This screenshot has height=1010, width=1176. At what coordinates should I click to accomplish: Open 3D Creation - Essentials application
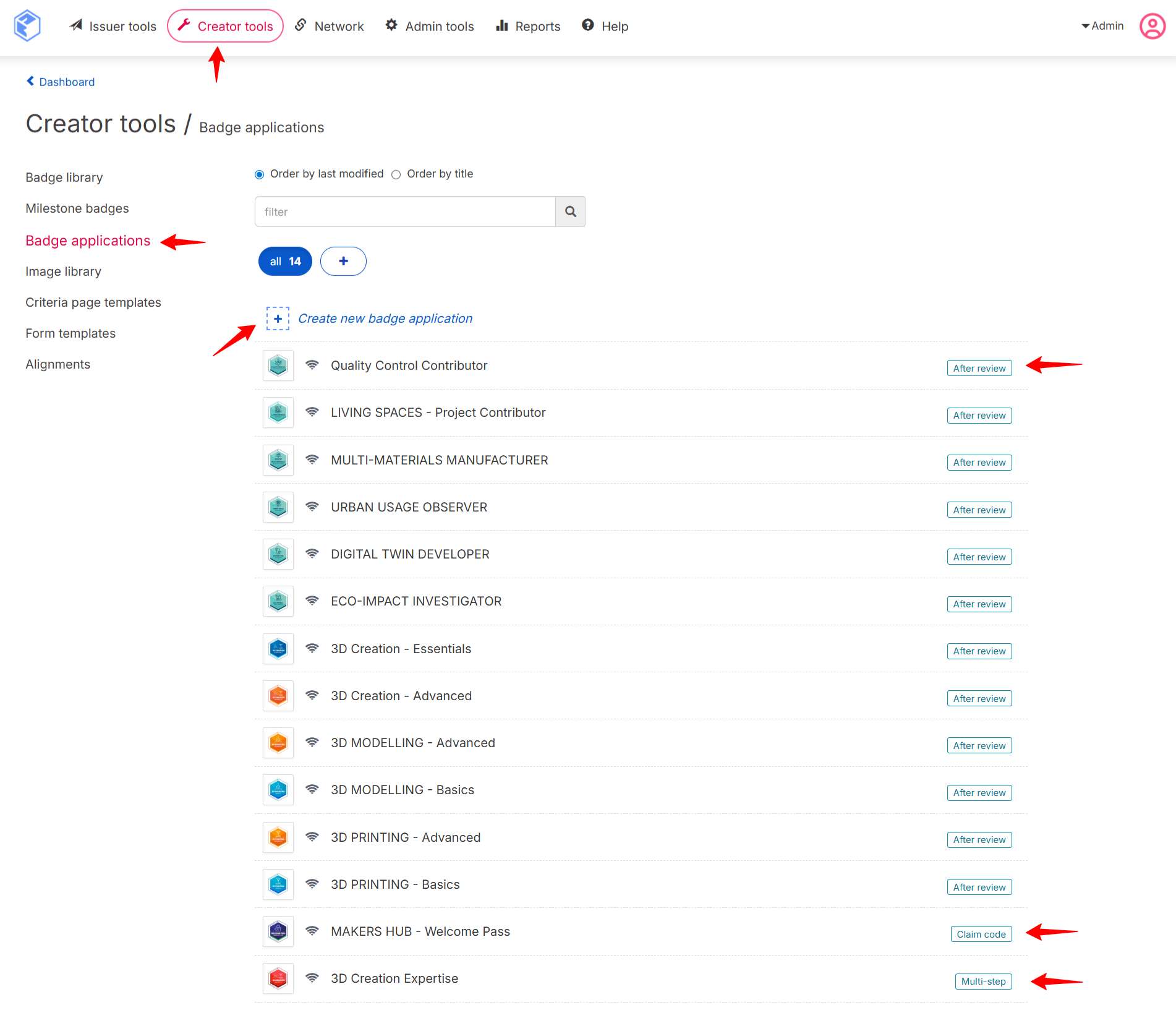(x=401, y=649)
